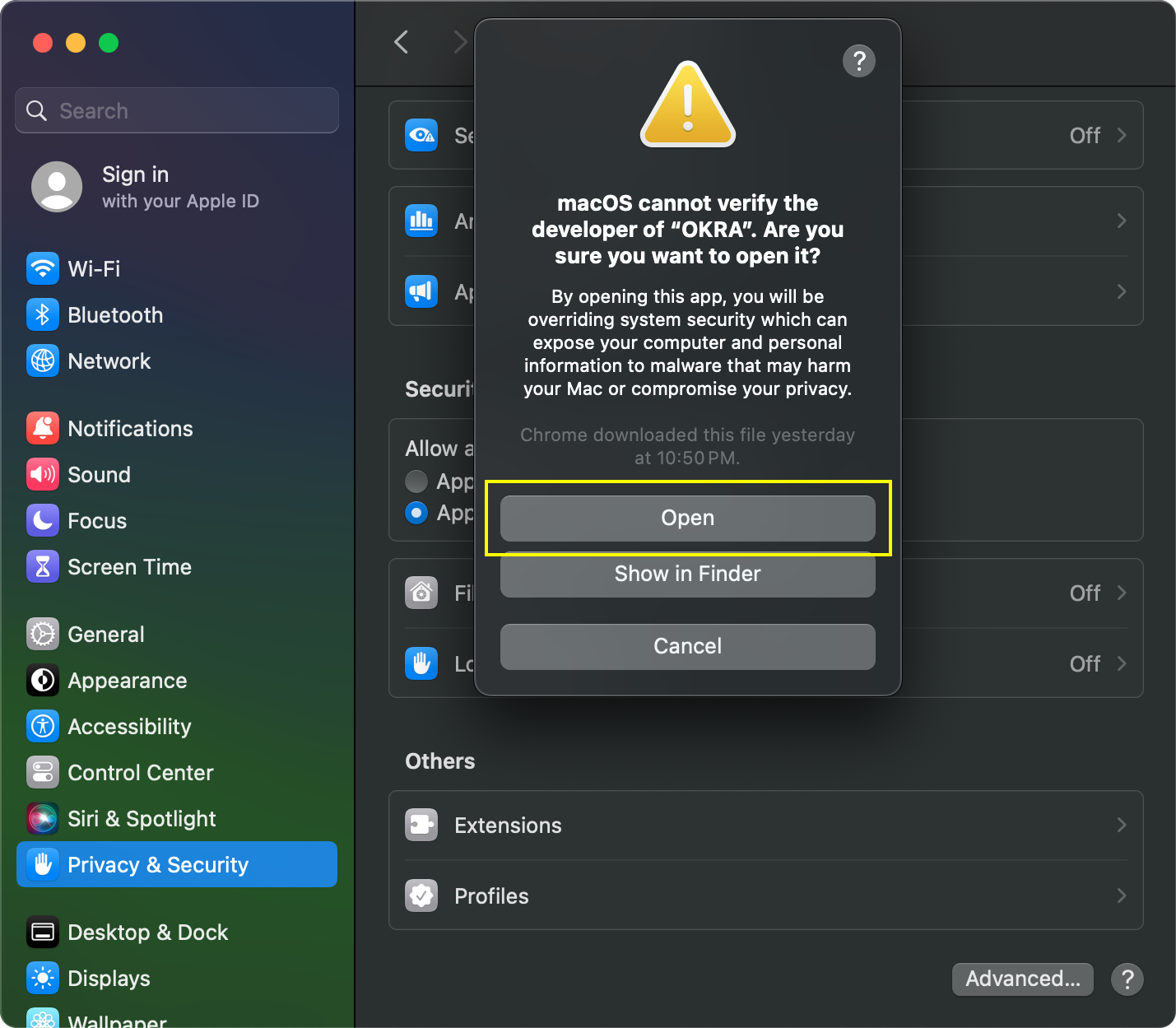Go to Notifications settings
Image resolution: width=1176 pixels, height=1028 pixels.
tap(177, 429)
